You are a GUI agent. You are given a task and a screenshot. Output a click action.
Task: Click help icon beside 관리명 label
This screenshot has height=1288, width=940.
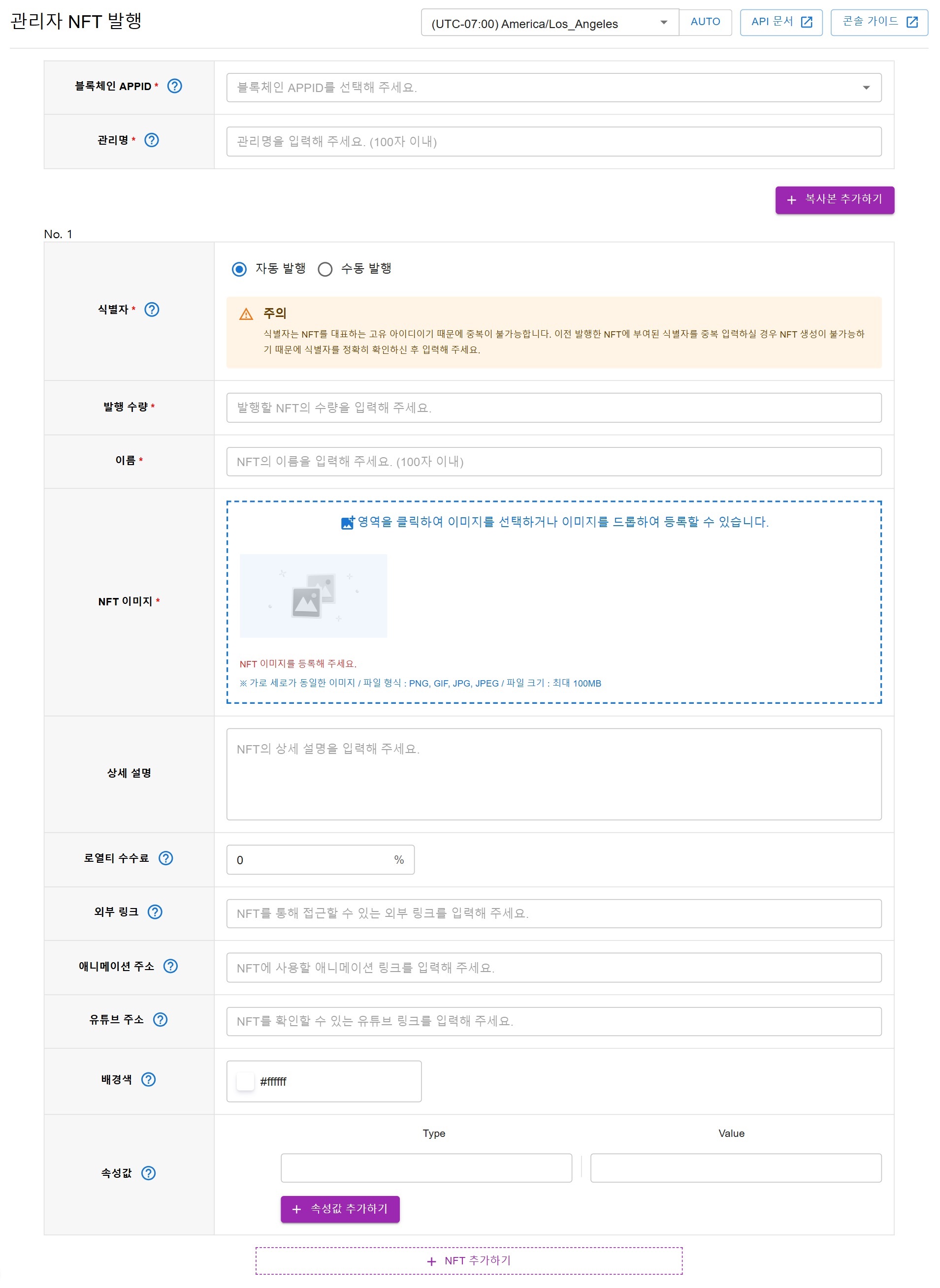click(x=151, y=140)
